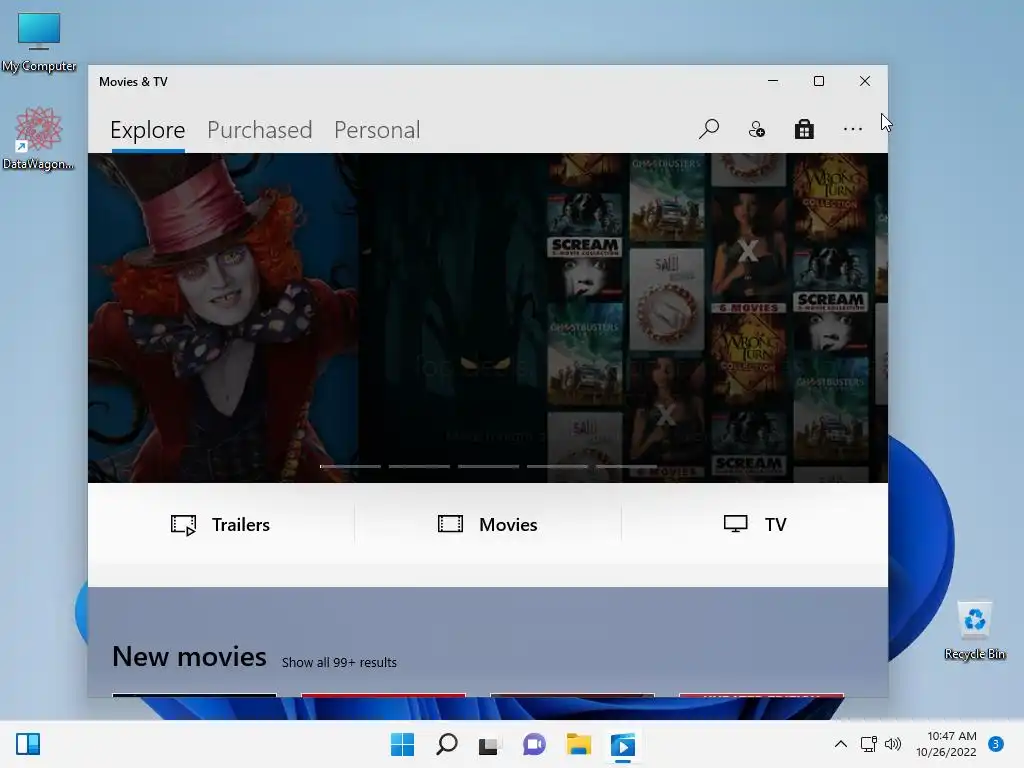Open the network status tray icon
Viewport: 1024px width, 768px height.
(x=869, y=744)
